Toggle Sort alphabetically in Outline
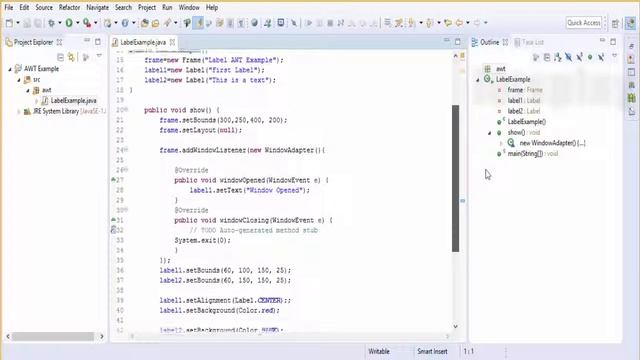 pos(558,58)
